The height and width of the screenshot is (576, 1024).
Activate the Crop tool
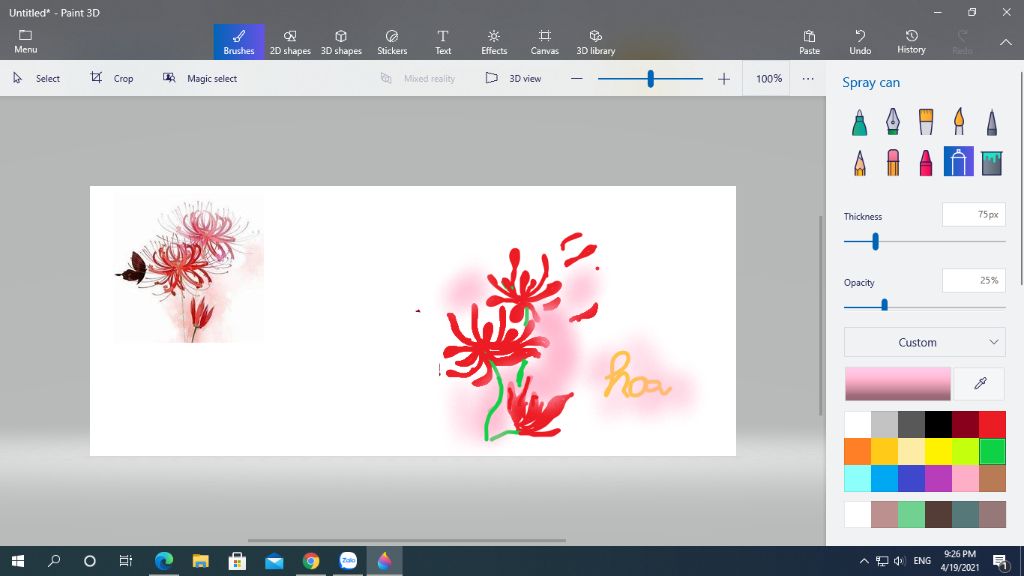[x=112, y=78]
